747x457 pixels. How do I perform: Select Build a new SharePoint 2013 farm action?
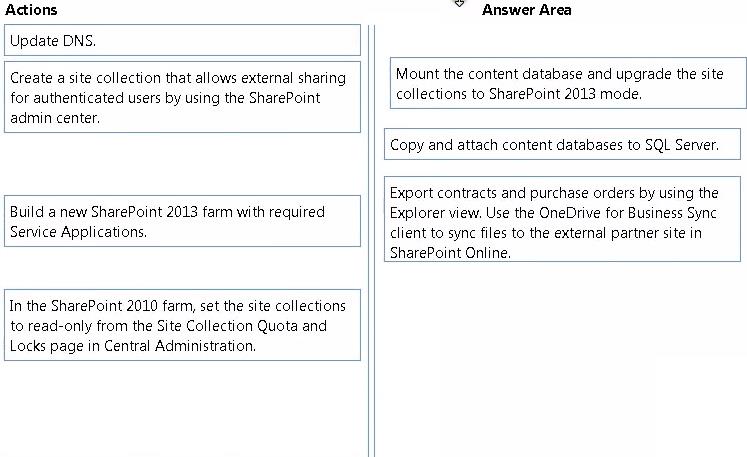[182, 221]
